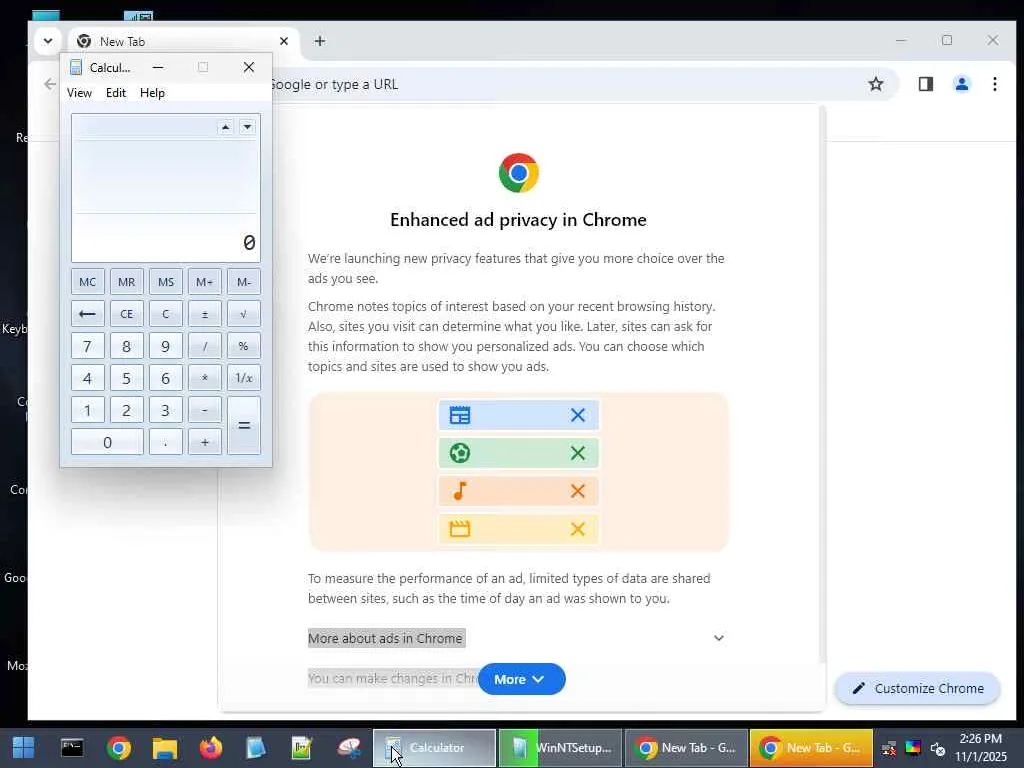
Task: Click the muted volume tray icon
Action: [938, 748]
